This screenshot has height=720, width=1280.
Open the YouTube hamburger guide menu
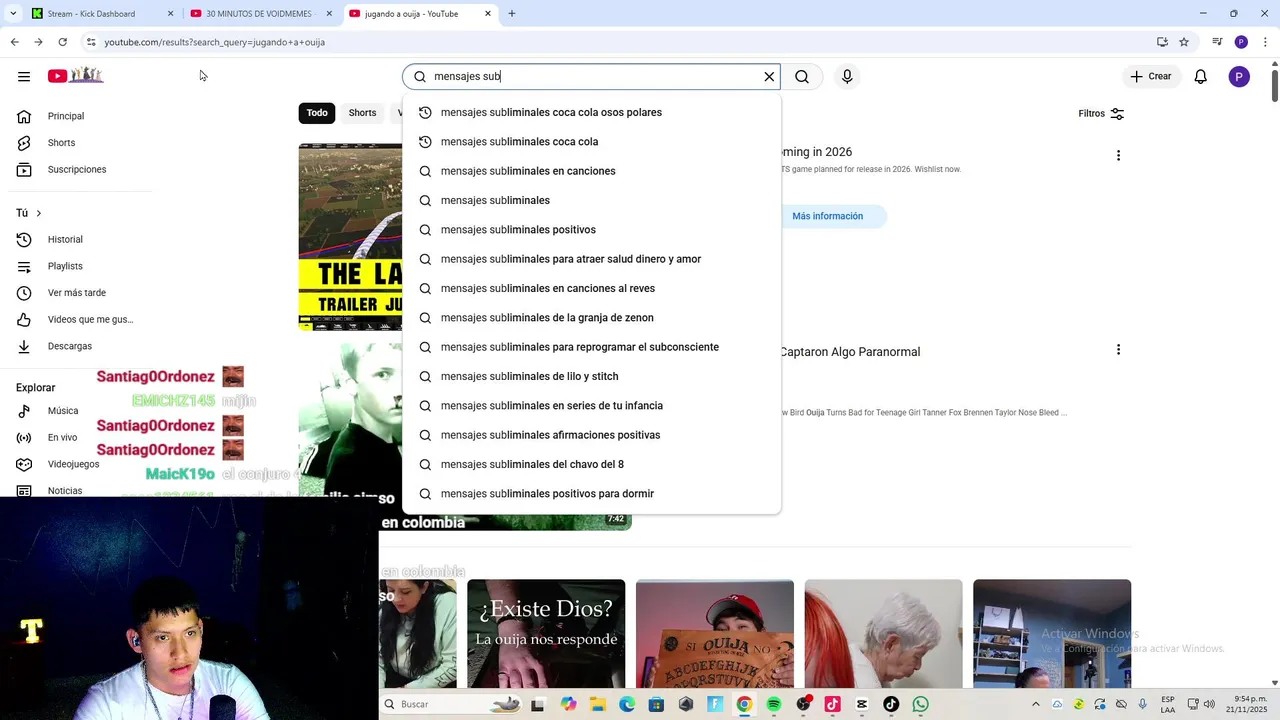[24, 77]
